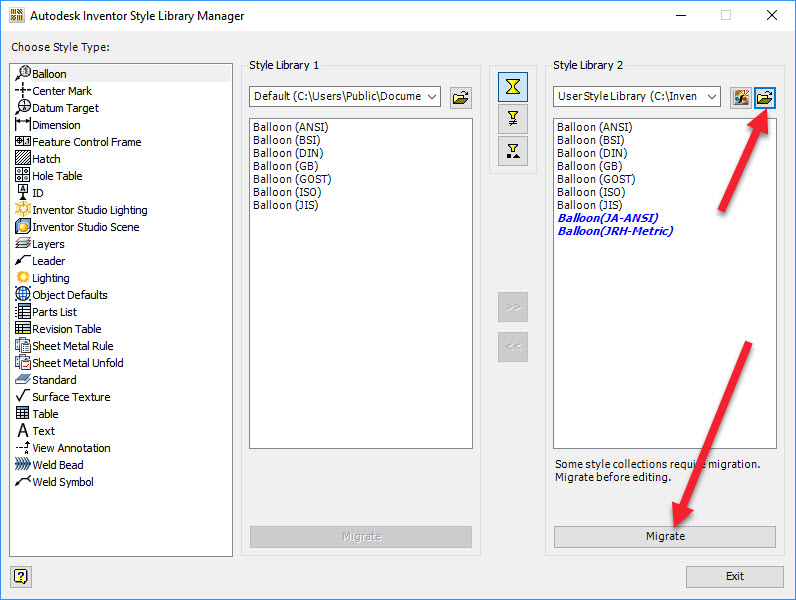Choose Inventor Studio Scene style type

77,227
